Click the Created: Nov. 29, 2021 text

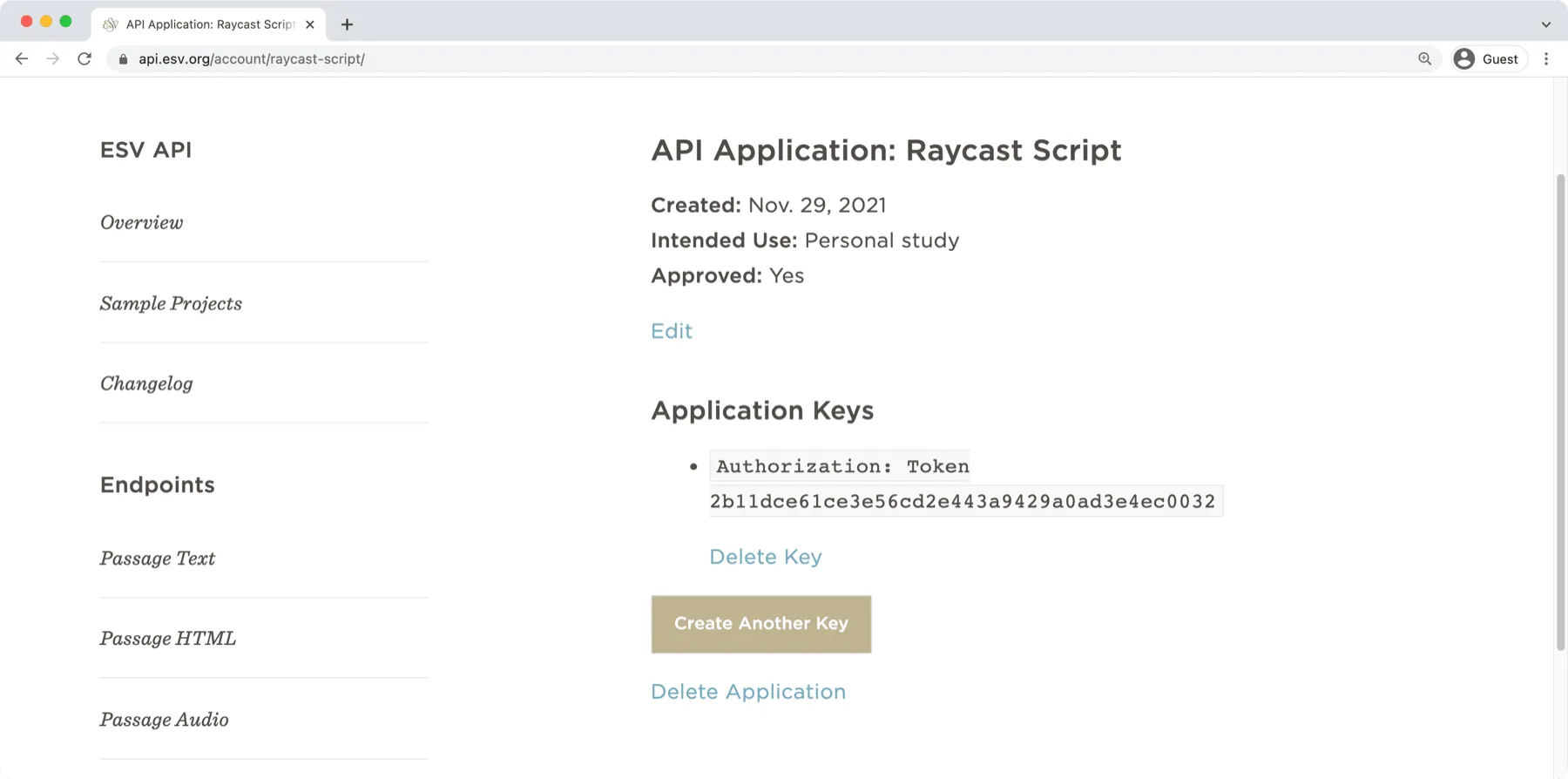pyautogui.click(x=768, y=205)
